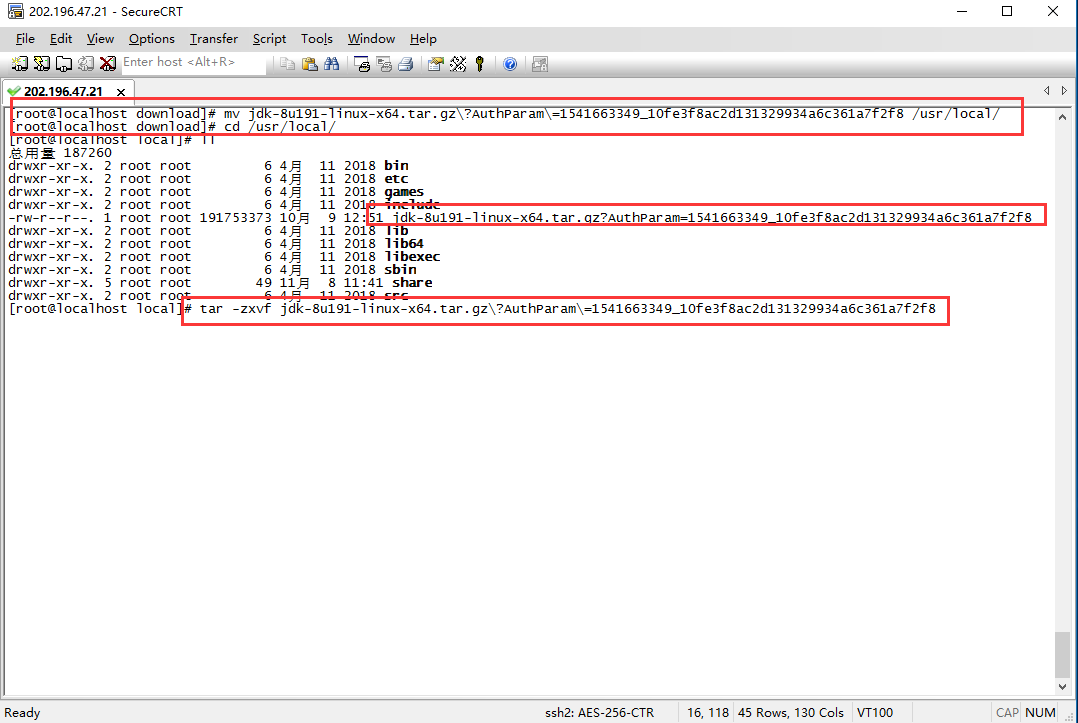This screenshot has width=1078, height=723.
Task: Click the 'libexec' directory listing line
Action: coord(224,257)
